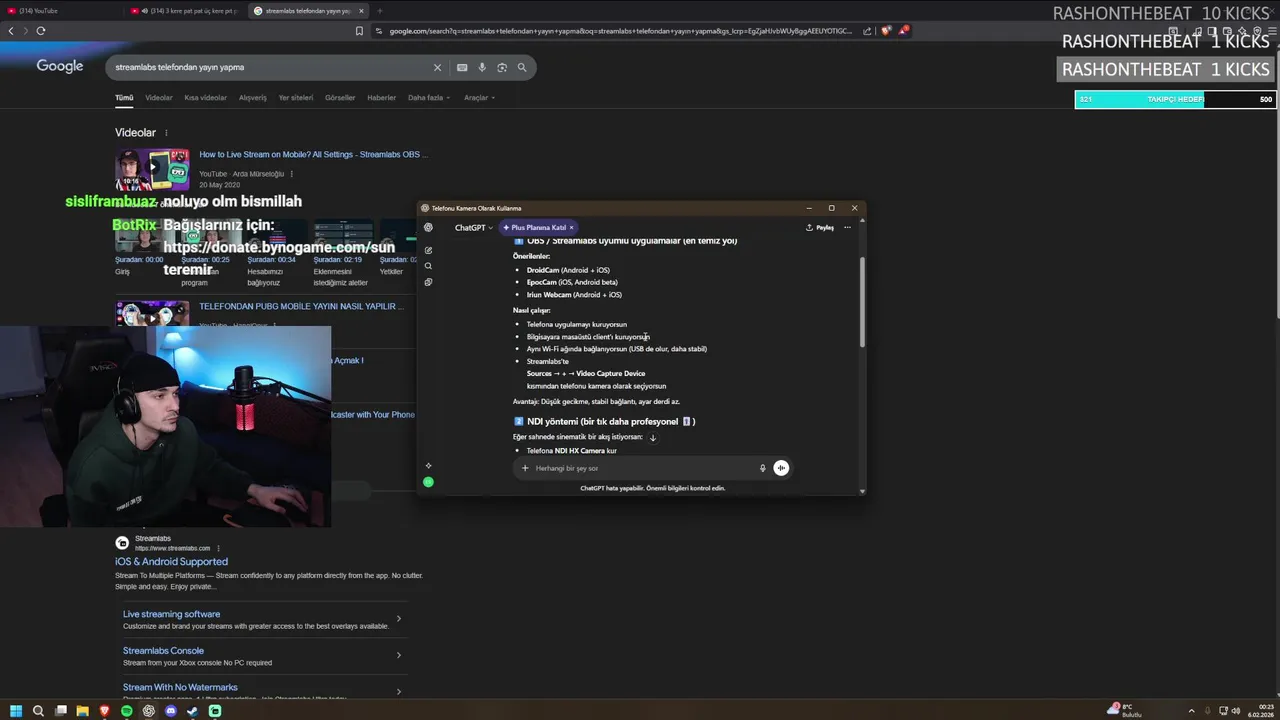The width and height of the screenshot is (1280, 720).
Task: Select the 'Tümü' search tab
Action: coord(124,98)
